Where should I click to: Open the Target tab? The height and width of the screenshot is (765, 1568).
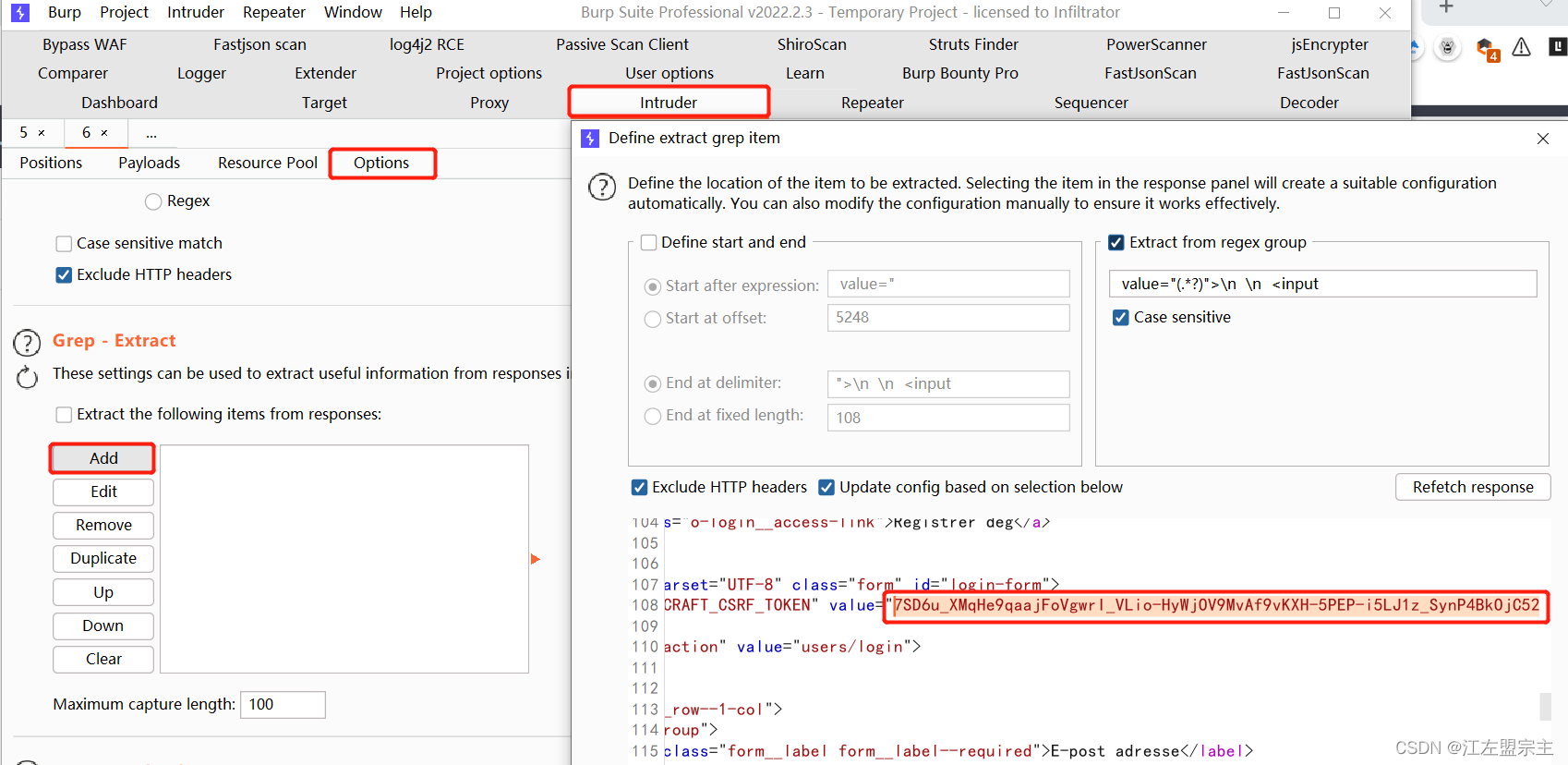point(324,103)
